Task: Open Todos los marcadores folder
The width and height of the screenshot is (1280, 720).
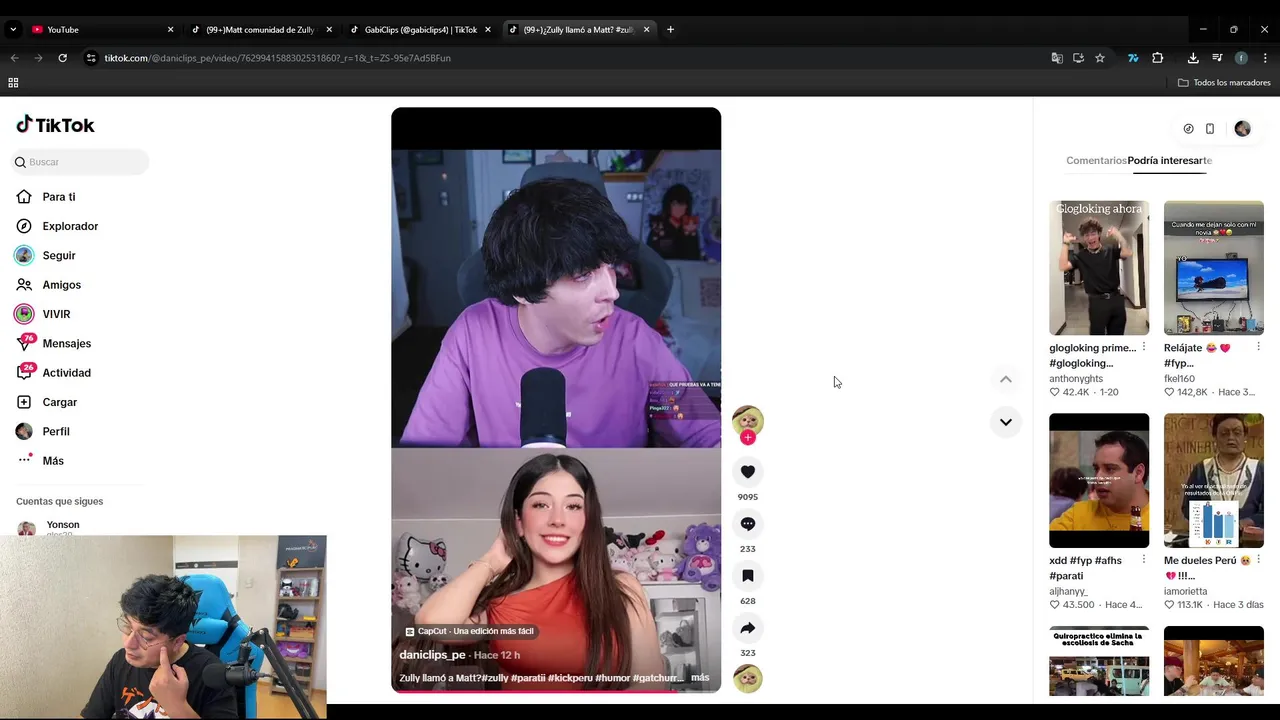Action: [1224, 83]
